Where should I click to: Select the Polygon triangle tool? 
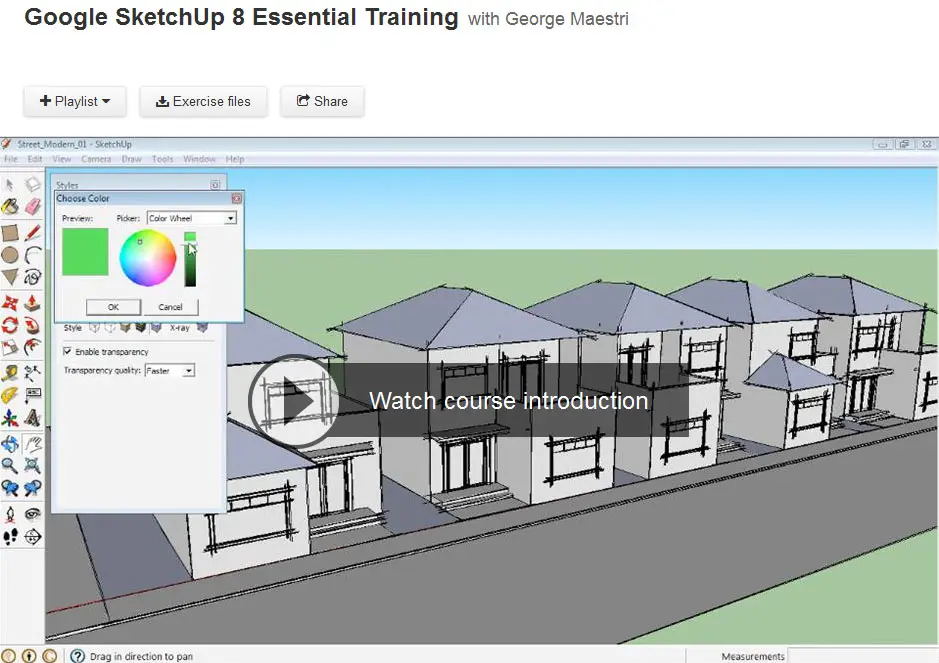(10, 277)
